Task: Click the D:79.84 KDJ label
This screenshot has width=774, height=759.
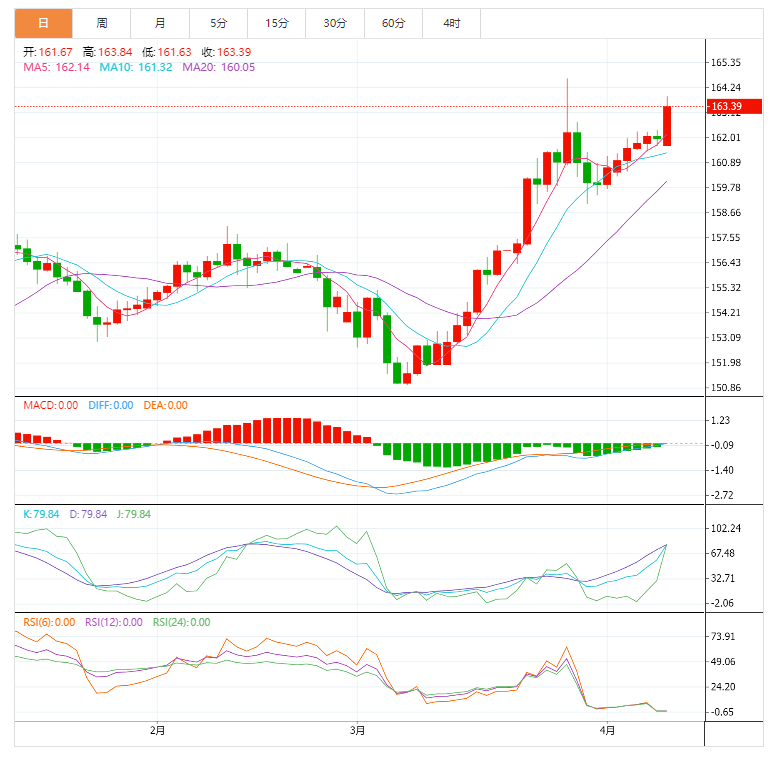Action: pyautogui.click(x=88, y=514)
